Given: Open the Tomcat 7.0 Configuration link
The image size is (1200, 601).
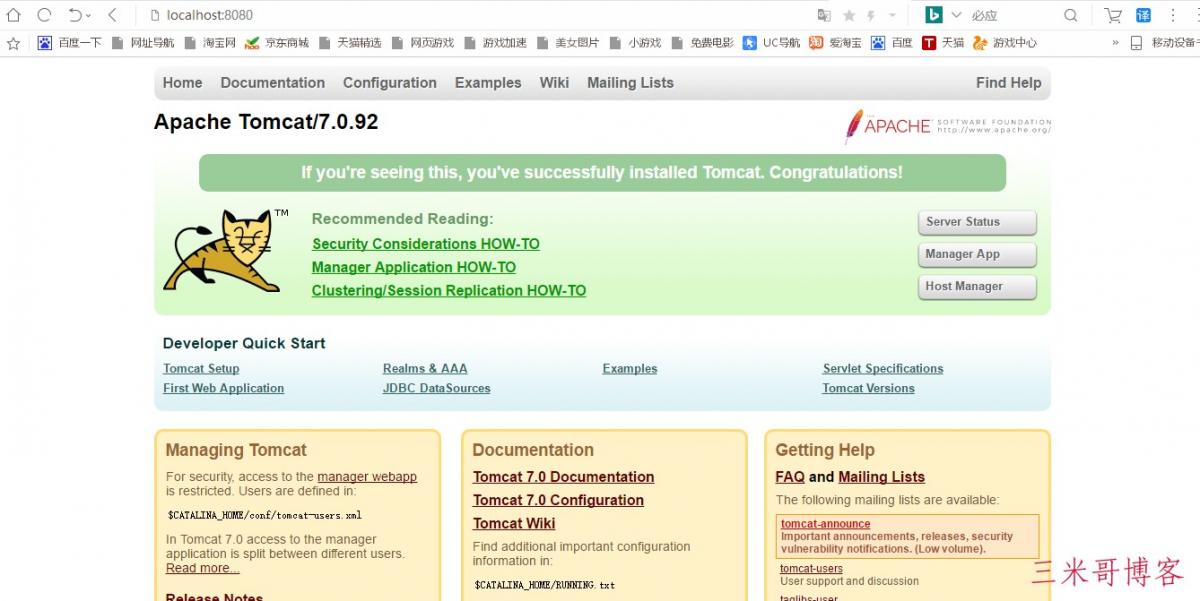Looking at the screenshot, I should coord(559,500).
